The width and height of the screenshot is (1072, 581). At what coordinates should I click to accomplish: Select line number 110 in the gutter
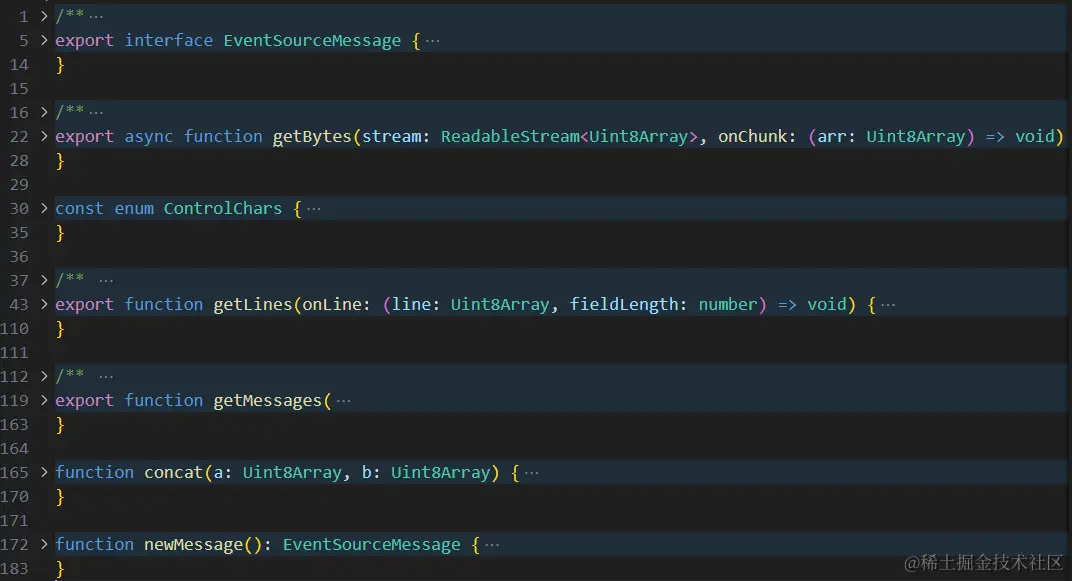pyautogui.click(x=15, y=329)
